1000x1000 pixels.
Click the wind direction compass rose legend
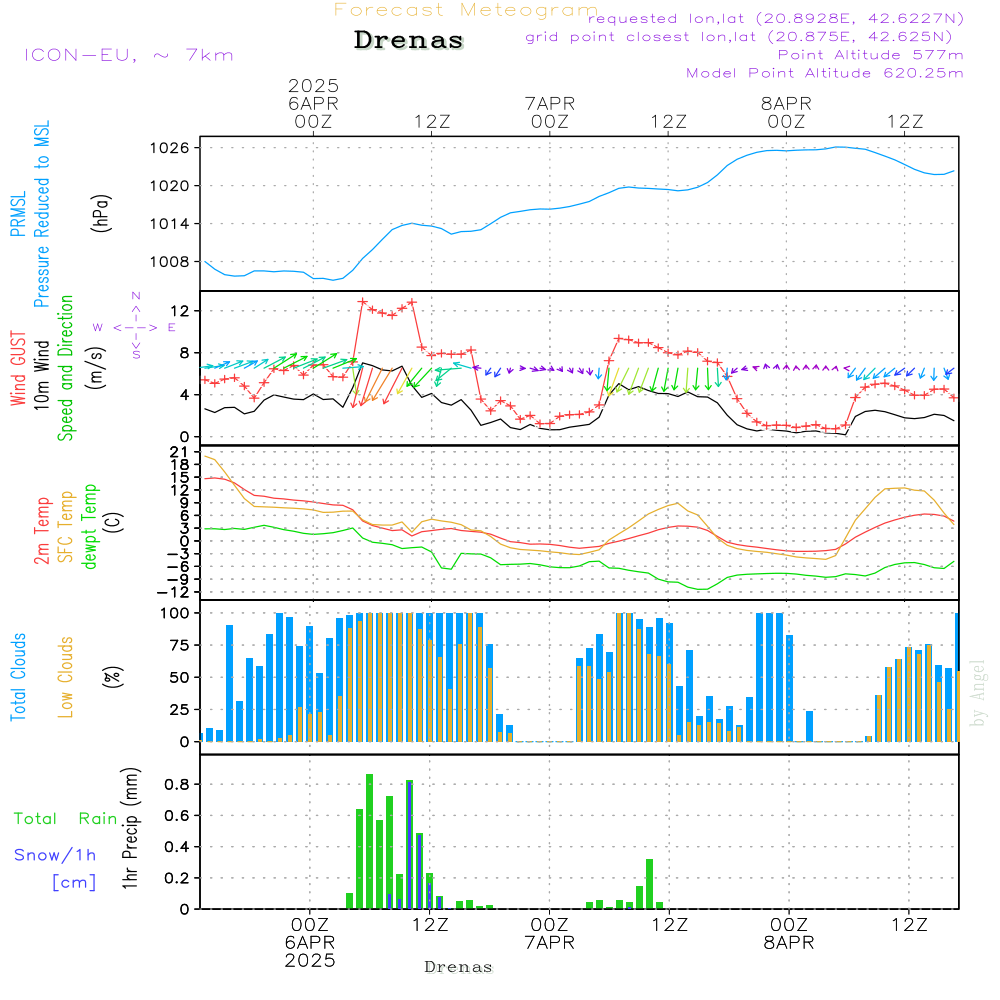pyautogui.click(x=135, y=325)
